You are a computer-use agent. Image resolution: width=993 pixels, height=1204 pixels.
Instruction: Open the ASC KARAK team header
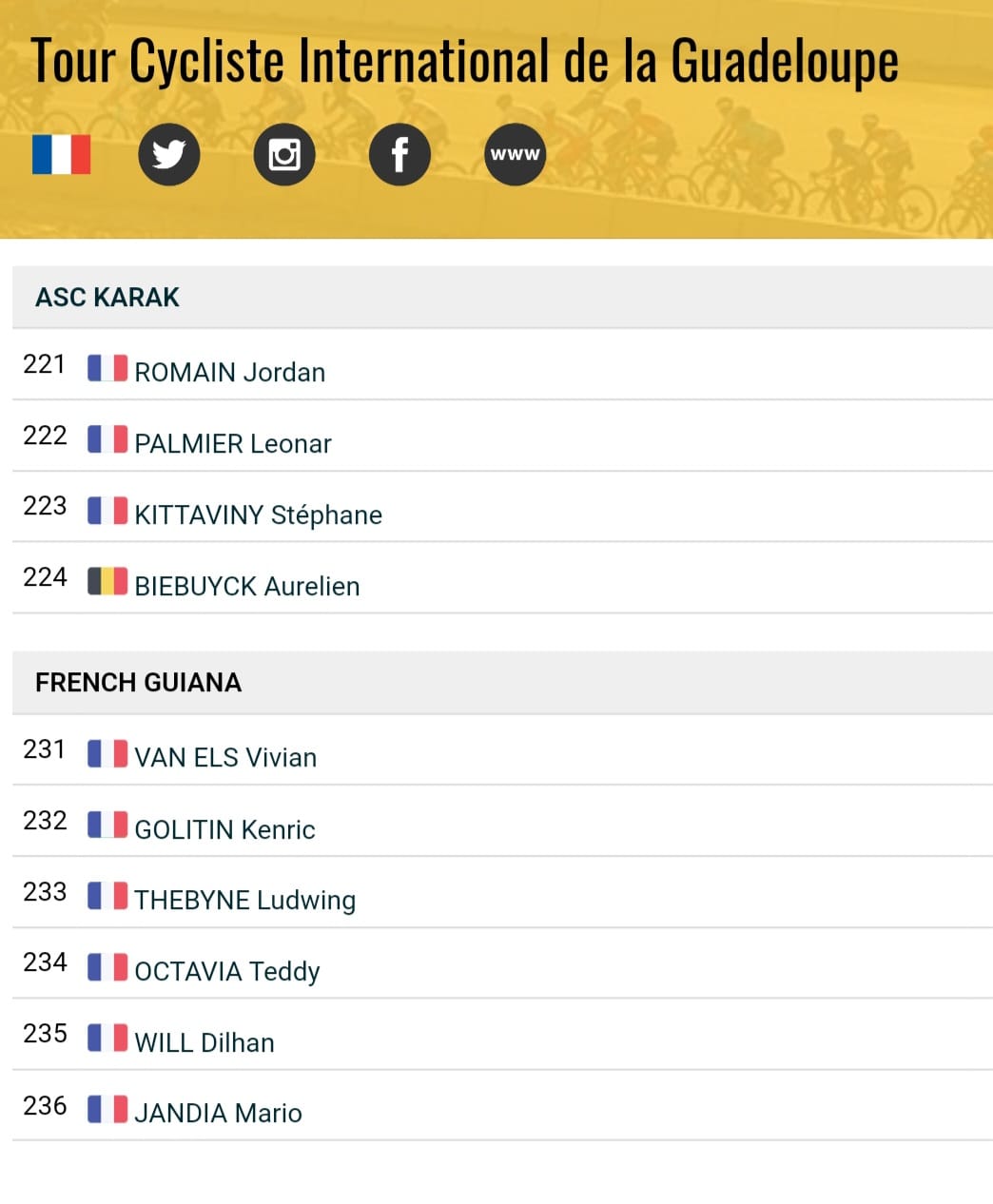click(x=107, y=297)
